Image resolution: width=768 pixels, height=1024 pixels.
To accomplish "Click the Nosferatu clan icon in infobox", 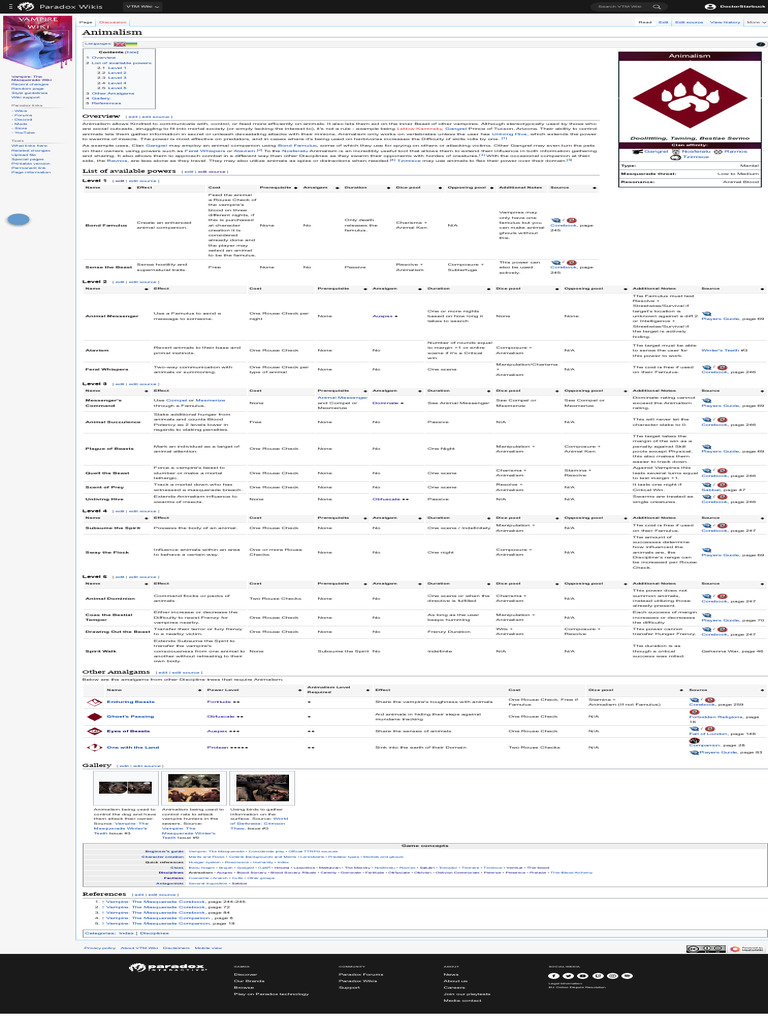I will (675, 152).
